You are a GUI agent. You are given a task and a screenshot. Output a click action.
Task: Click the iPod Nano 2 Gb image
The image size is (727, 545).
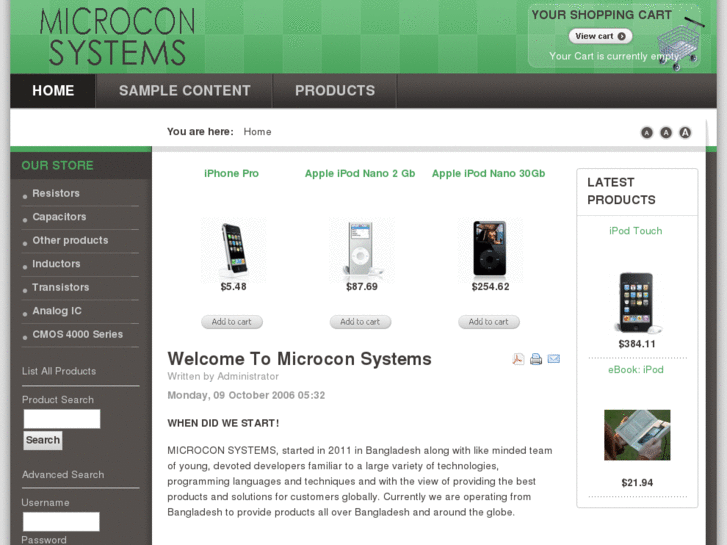(x=362, y=250)
